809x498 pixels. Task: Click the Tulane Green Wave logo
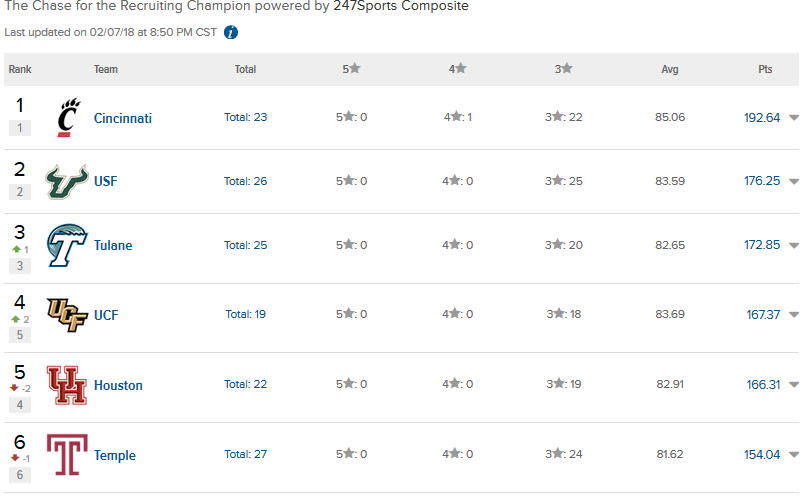(x=67, y=245)
